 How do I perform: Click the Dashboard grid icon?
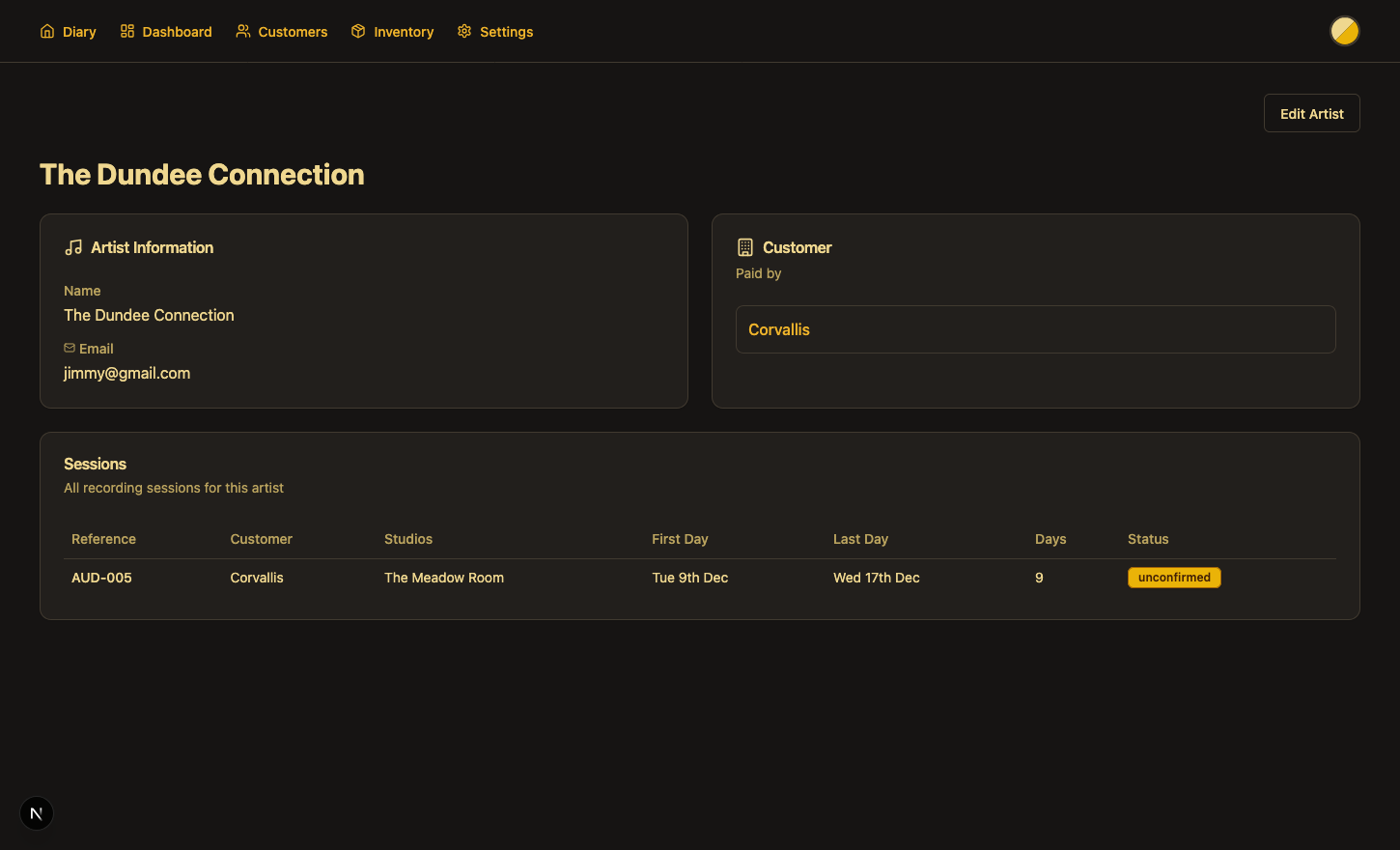(x=127, y=31)
